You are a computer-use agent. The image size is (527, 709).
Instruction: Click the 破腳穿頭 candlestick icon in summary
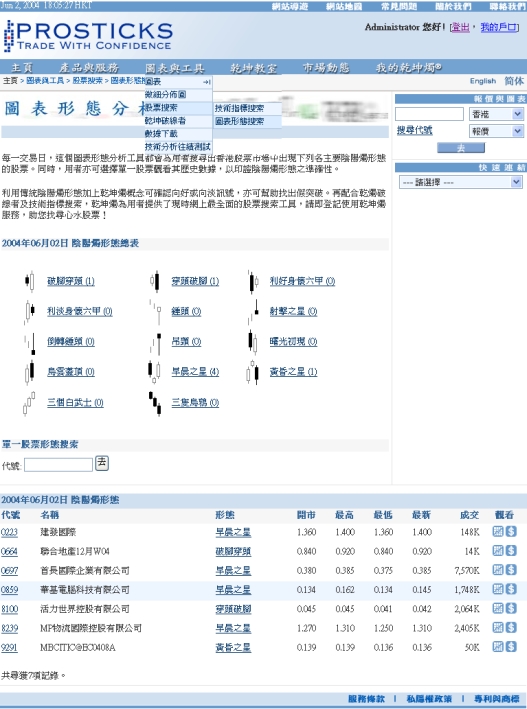click(x=30, y=281)
